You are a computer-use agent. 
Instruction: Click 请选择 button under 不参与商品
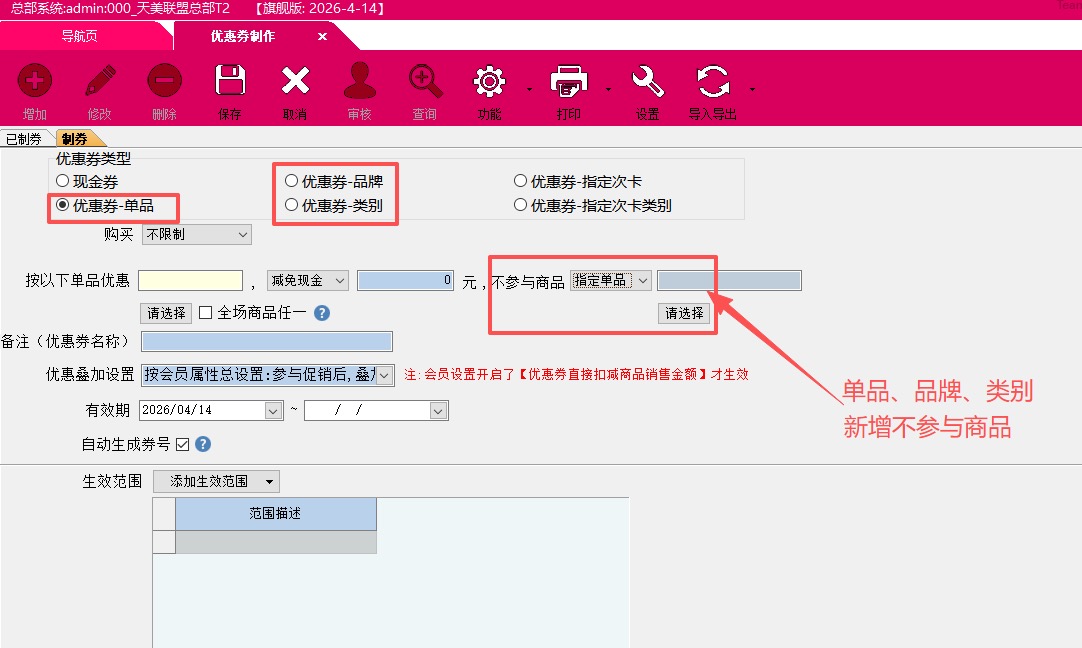(684, 313)
